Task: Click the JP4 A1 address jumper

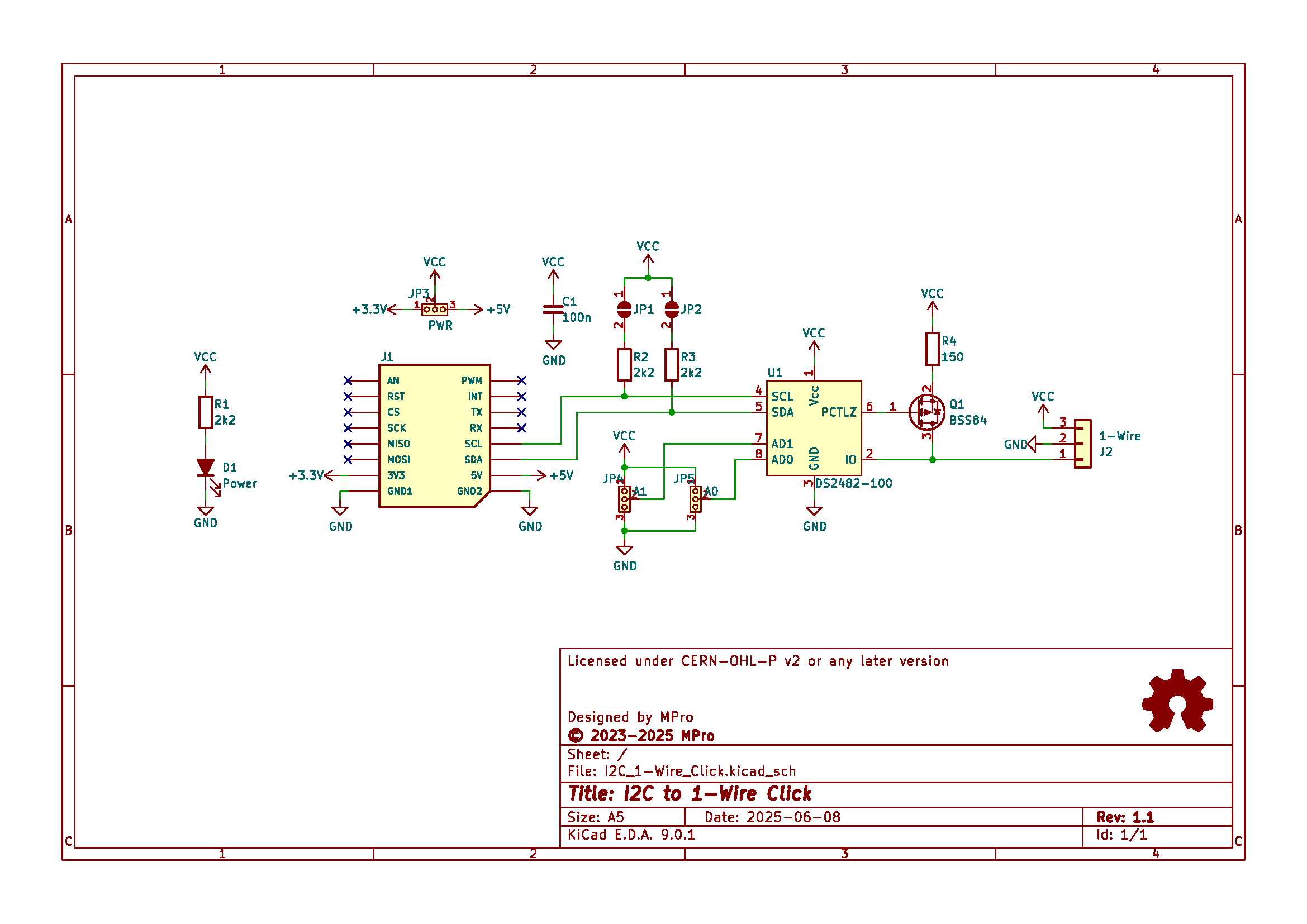Action: (625, 499)
